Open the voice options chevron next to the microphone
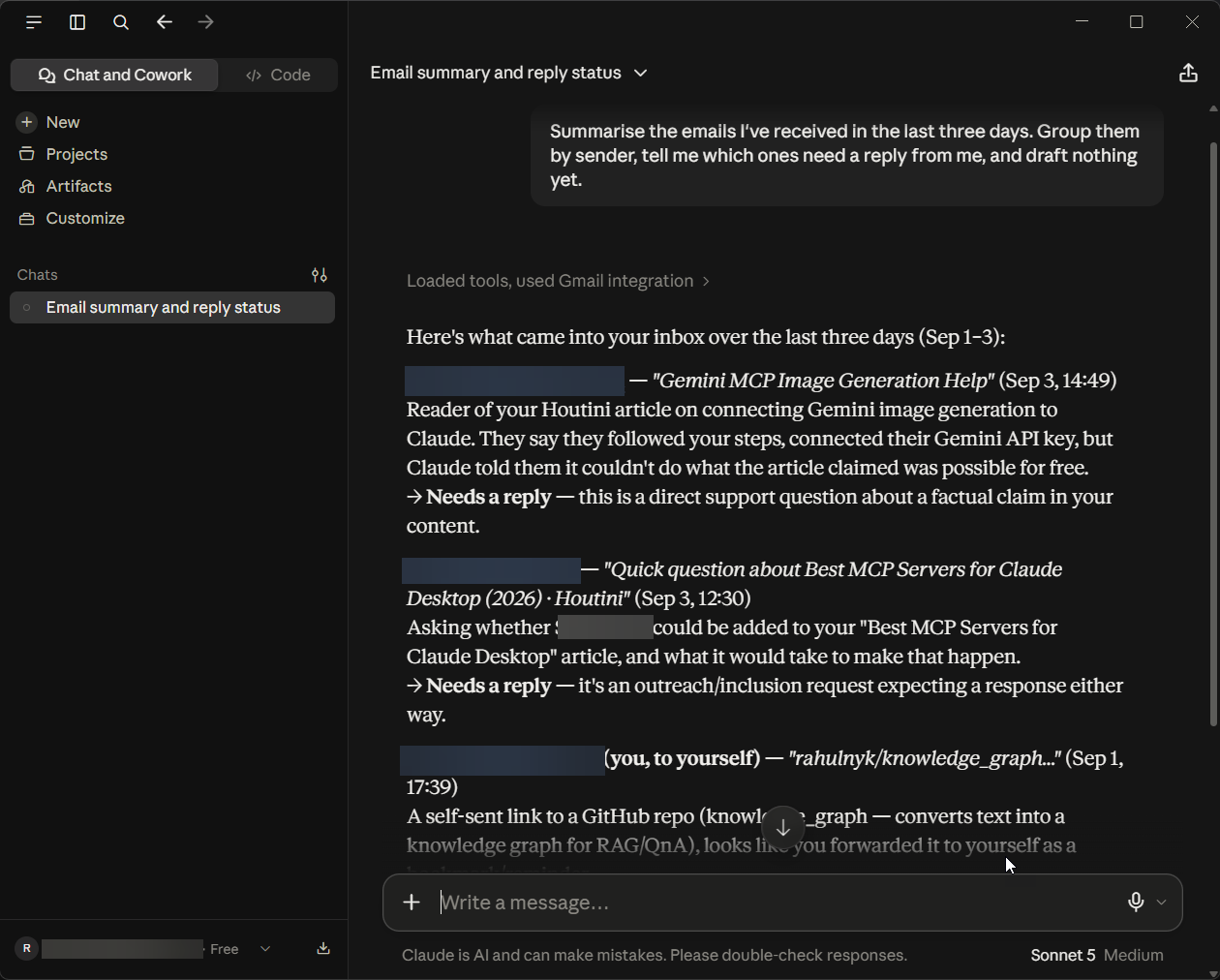 tap(1161, 902)
